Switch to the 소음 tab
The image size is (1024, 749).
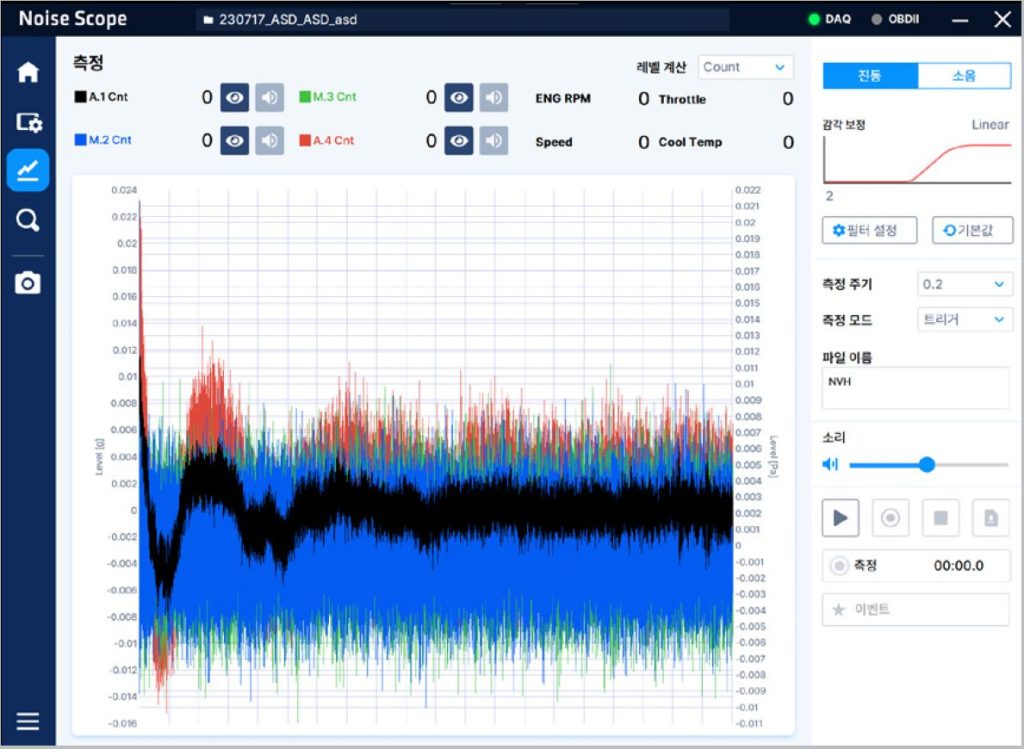(964, 76)
